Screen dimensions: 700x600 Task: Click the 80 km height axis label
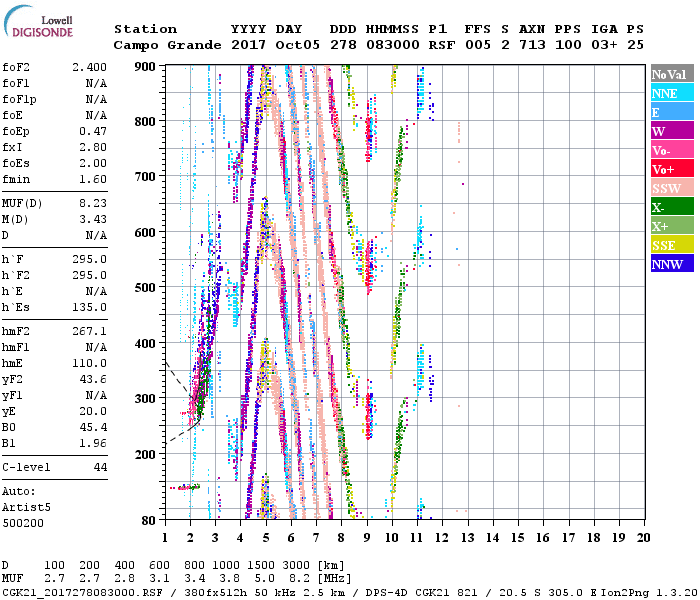point(149,520)
